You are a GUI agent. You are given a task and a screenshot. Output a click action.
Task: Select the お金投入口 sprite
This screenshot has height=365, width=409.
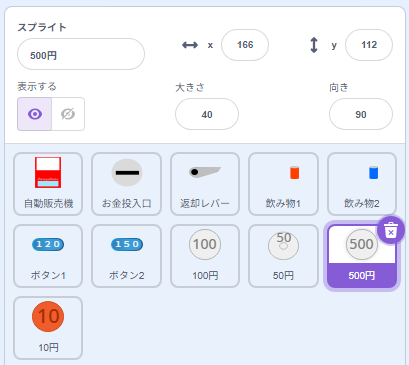coord(127,184)
